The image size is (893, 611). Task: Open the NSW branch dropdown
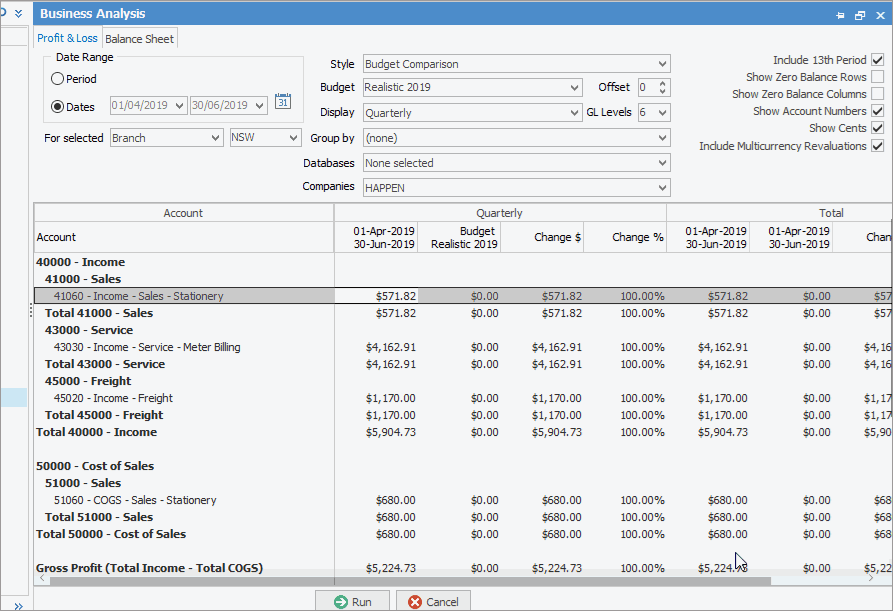[293, 138]
